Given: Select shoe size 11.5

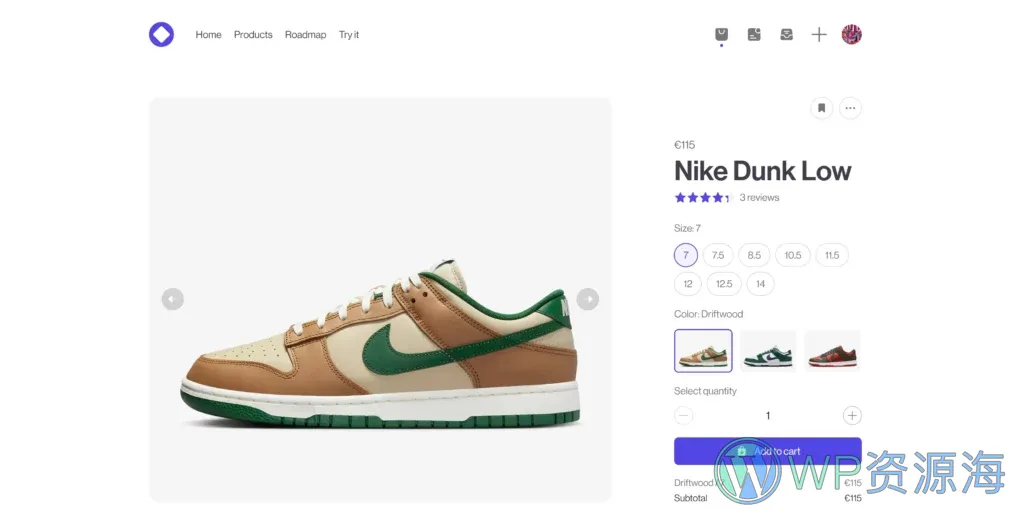Looking at the screenshot, I should click(832, 255).
